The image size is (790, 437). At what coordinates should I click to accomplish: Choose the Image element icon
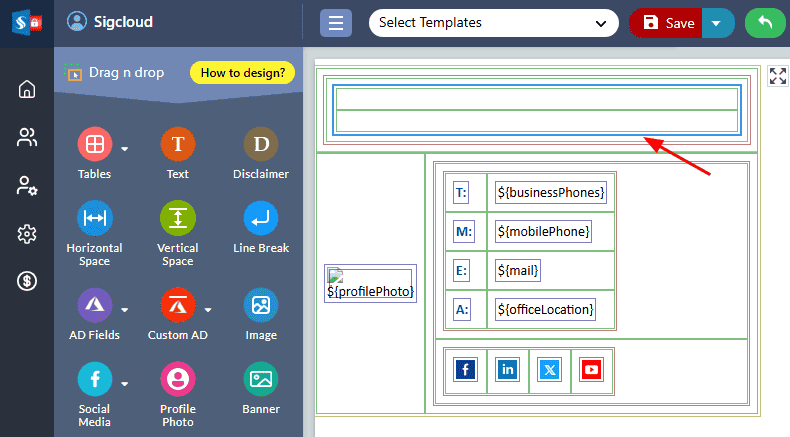pyautogui.click(x=260, y=305)
